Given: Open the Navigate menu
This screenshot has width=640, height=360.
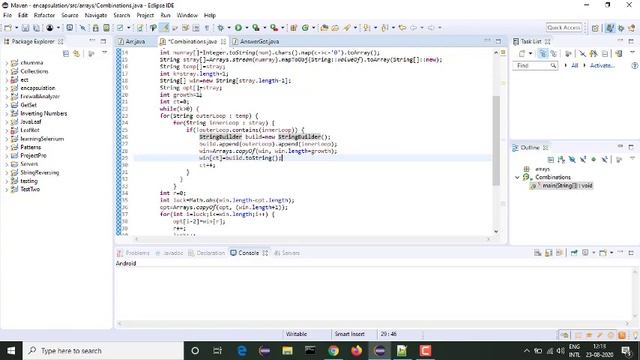Looking at the screenshot, I should click(x=96, y=15).
